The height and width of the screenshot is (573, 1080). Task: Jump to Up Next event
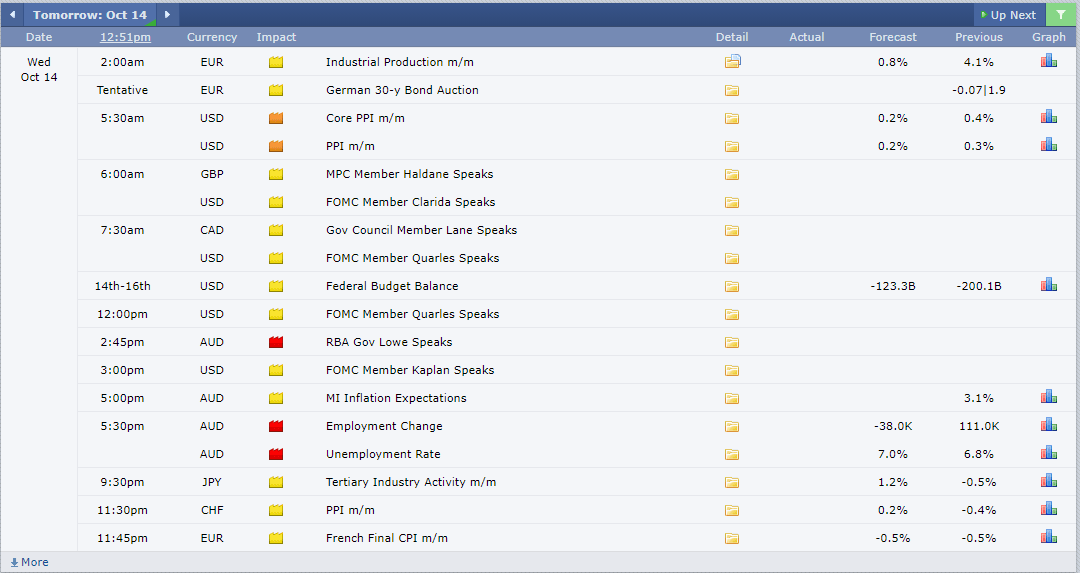click(x=1008, y=15)
